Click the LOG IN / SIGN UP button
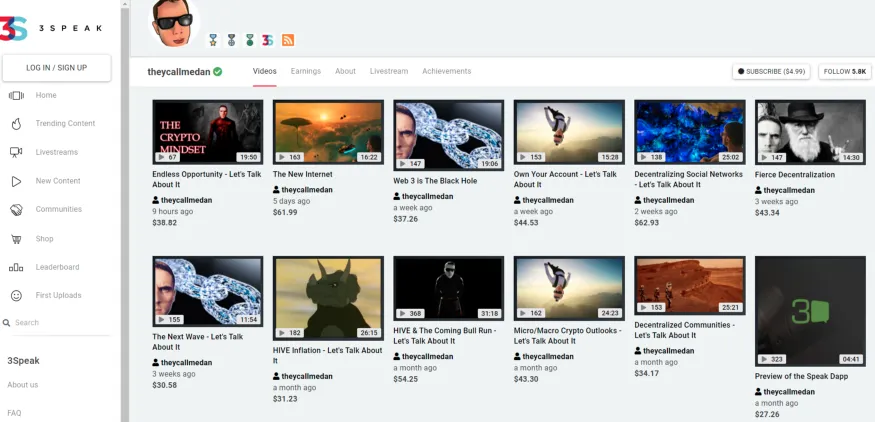Screen dimensions: 875x422 tap(56, 68)
